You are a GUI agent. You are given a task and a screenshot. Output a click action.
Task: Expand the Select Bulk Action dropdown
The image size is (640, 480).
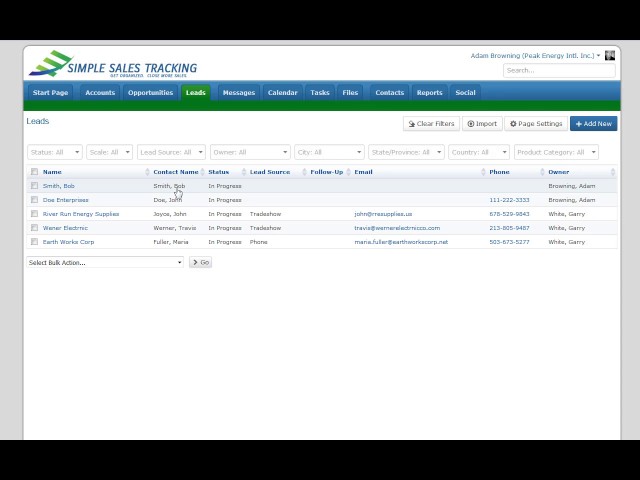click(x=105, y=262)
